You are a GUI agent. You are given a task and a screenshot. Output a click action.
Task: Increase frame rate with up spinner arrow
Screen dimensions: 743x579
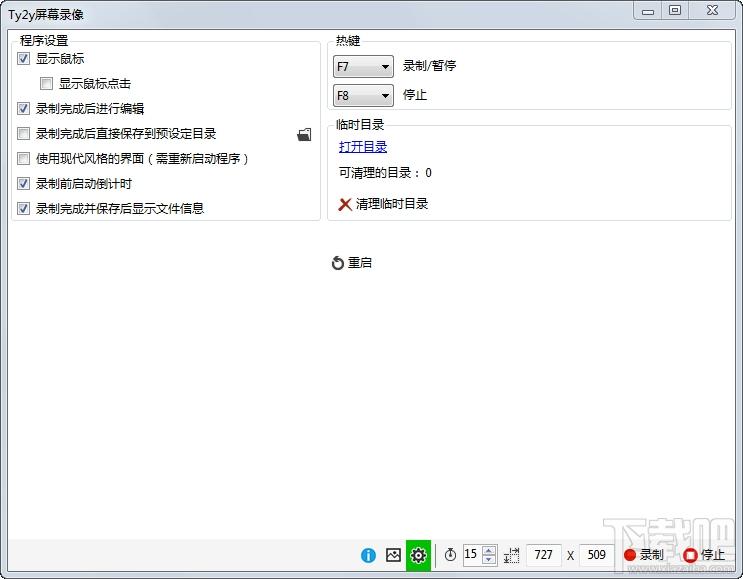click(489, 550)
